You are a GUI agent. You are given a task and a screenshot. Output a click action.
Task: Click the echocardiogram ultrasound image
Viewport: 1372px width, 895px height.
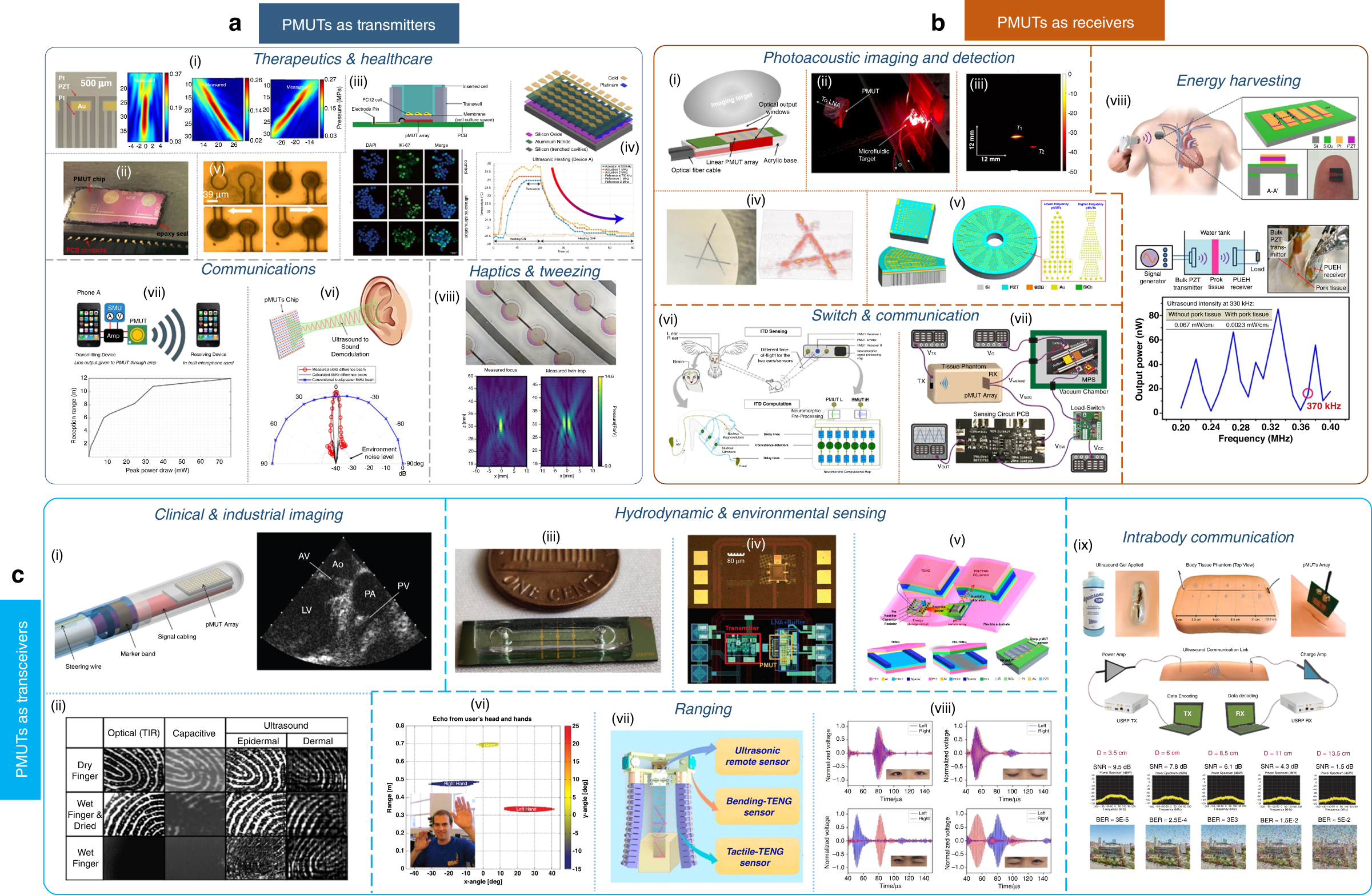pyautogui.click(x=343, y=601)
